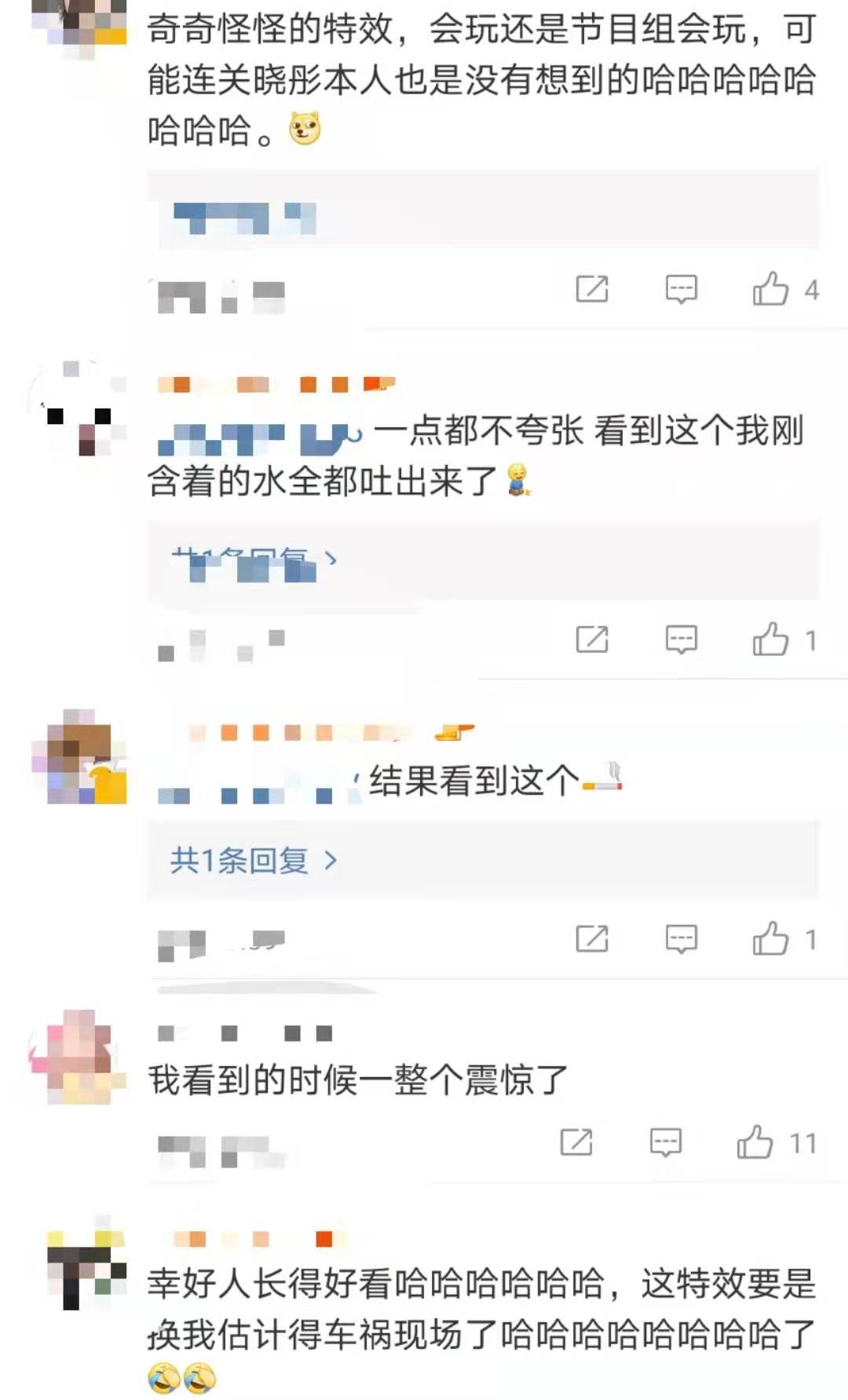The image size is (848, 1400).
Task: Share the comment about 奇奇怪怪的特效
Action: (592, 289)
